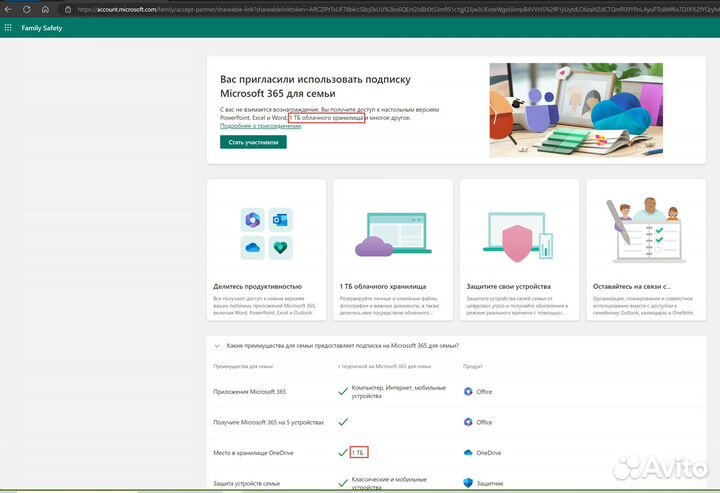This screenshot has width=720, height=493.
Task: Click the 1 ТБ value in OneDrive row
Action: pyautogui.click(x=358, y=453)
